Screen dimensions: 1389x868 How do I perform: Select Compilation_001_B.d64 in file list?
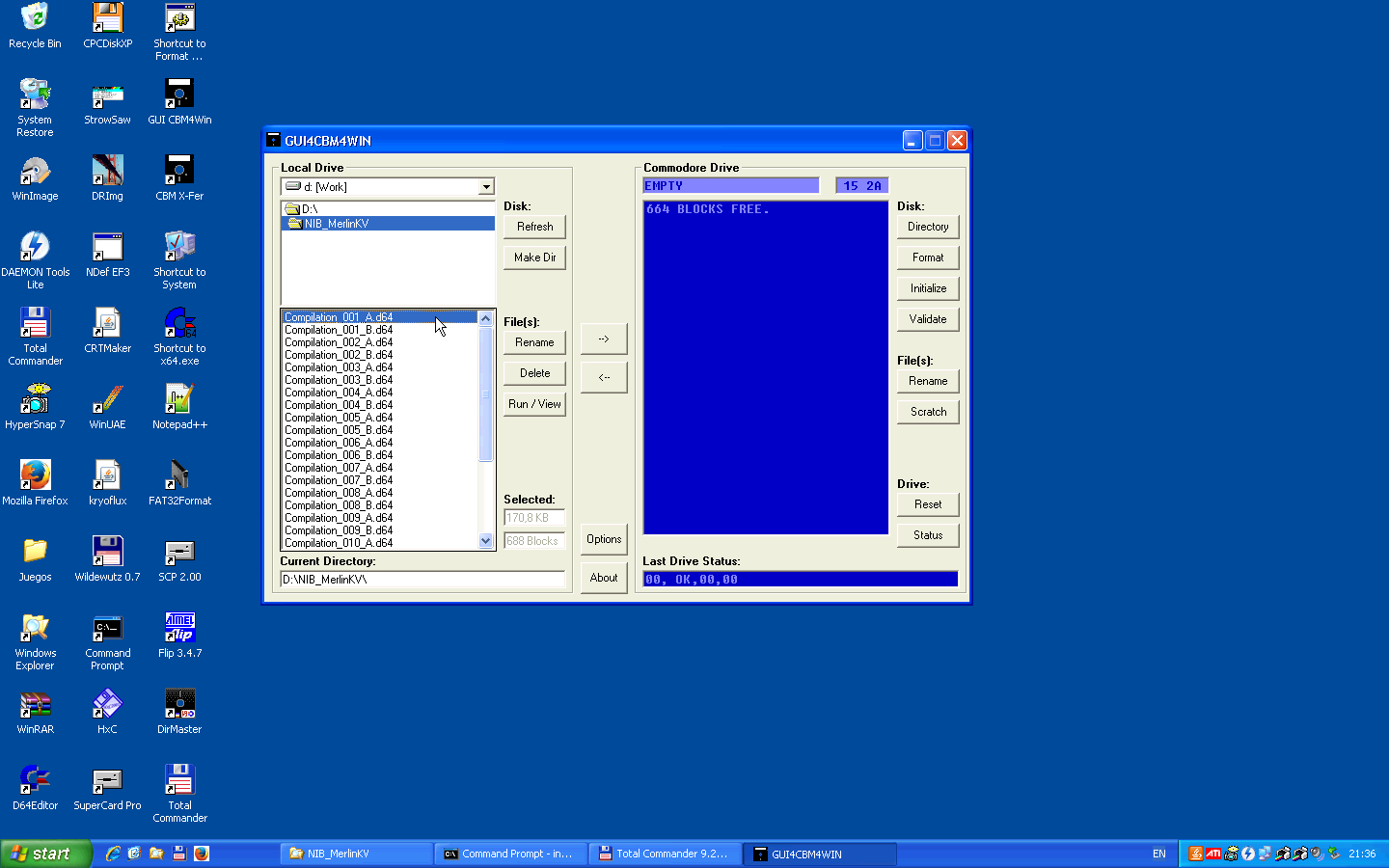380,330
